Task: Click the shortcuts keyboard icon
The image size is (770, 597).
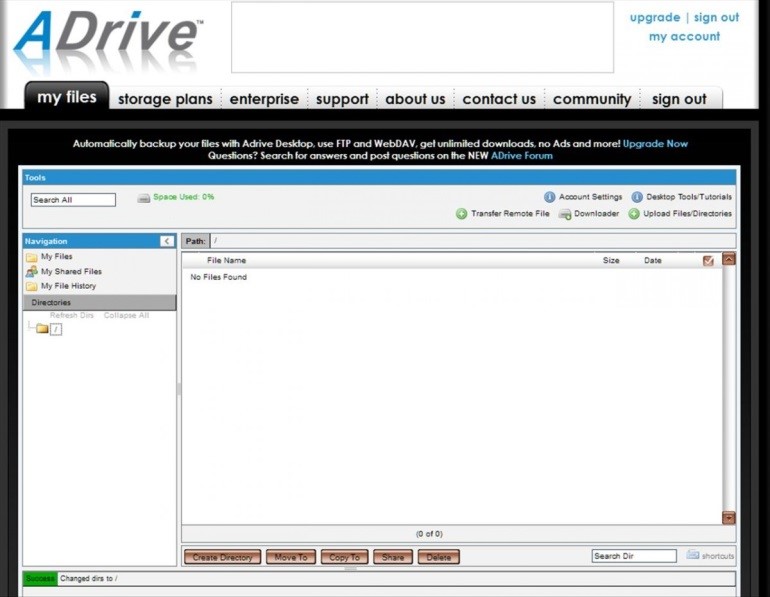Action: click(693, 555)
